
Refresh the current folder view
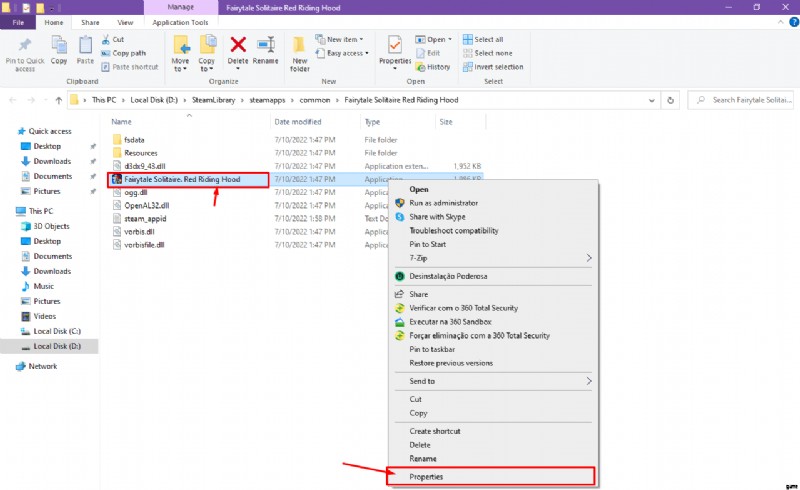pos(670,100)
